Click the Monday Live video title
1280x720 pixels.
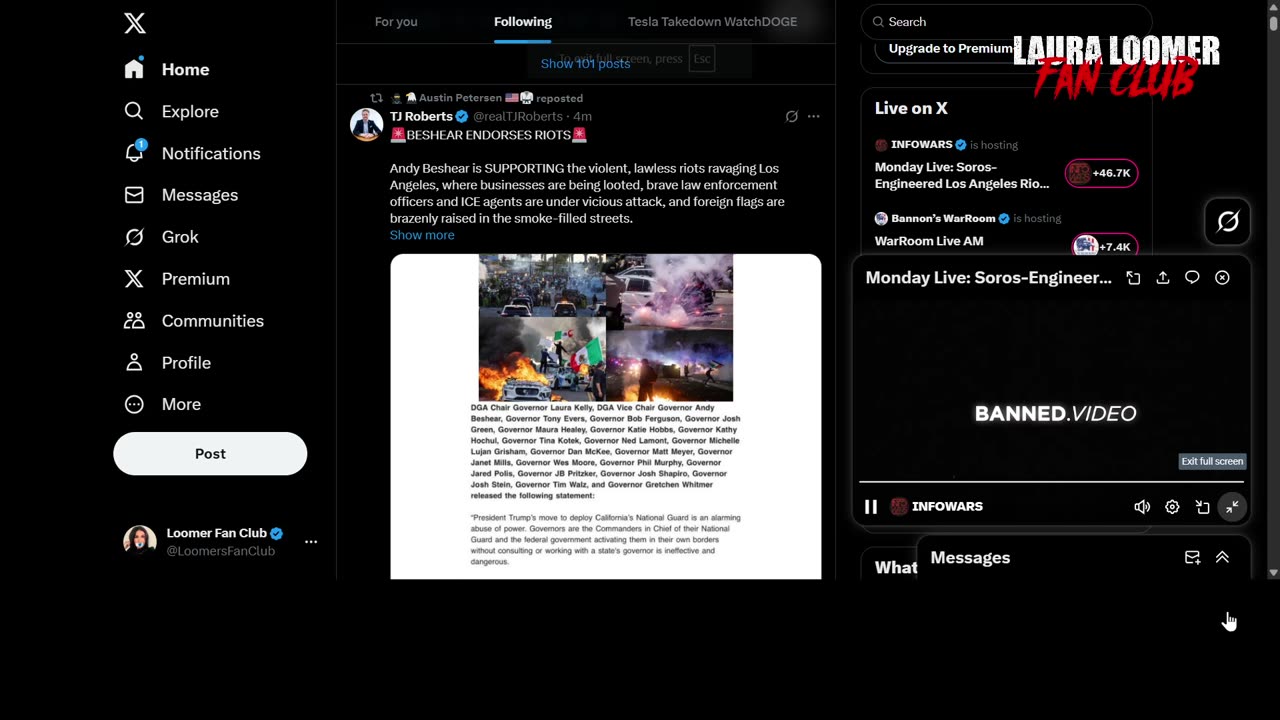coord(988,278)
